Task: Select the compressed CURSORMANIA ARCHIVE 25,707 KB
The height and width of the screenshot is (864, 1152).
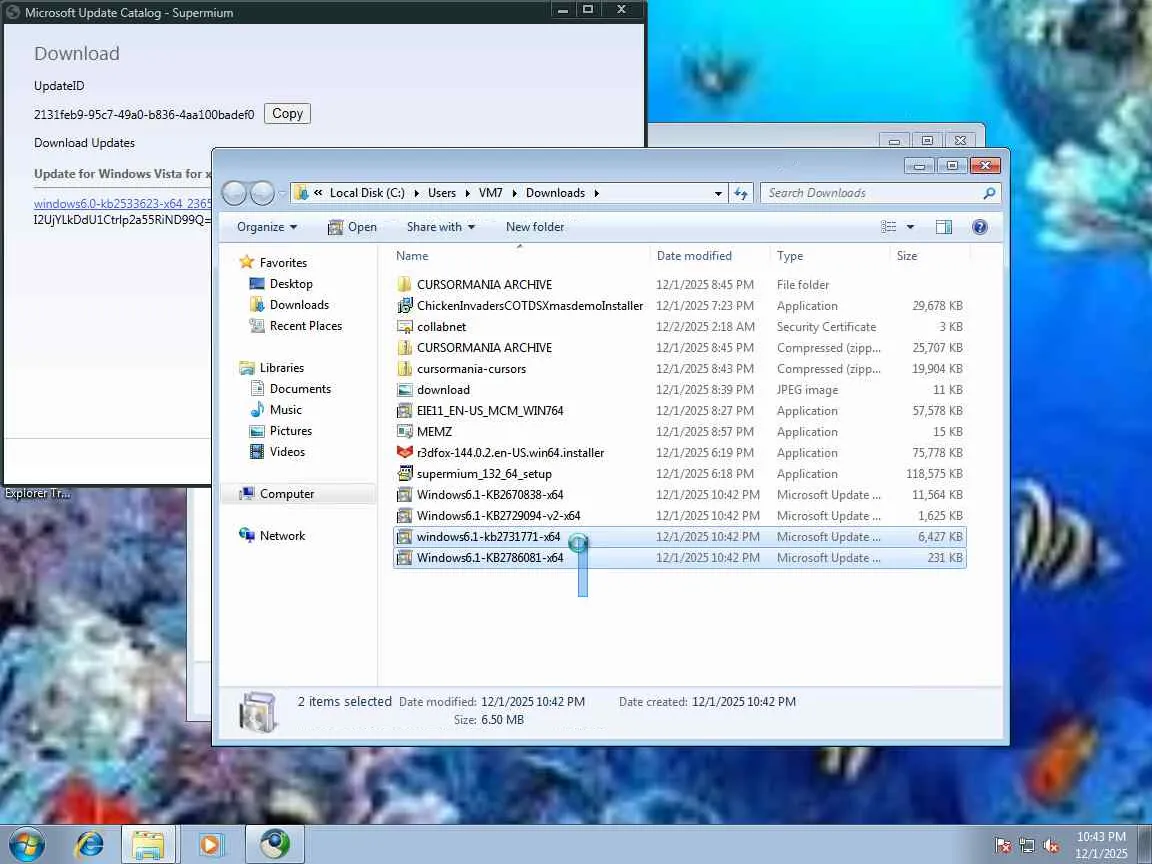Action: pyautogui.click(x=484, y=348)
